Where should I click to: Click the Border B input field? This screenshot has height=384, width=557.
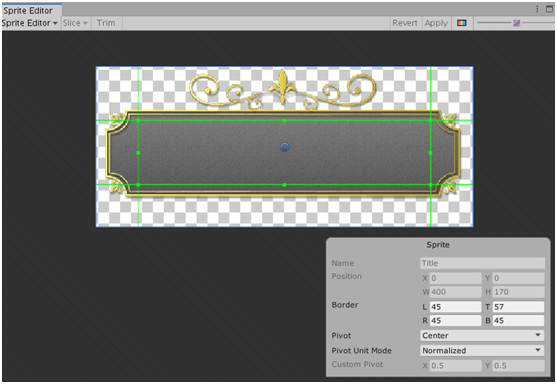(x=518, y=320)
